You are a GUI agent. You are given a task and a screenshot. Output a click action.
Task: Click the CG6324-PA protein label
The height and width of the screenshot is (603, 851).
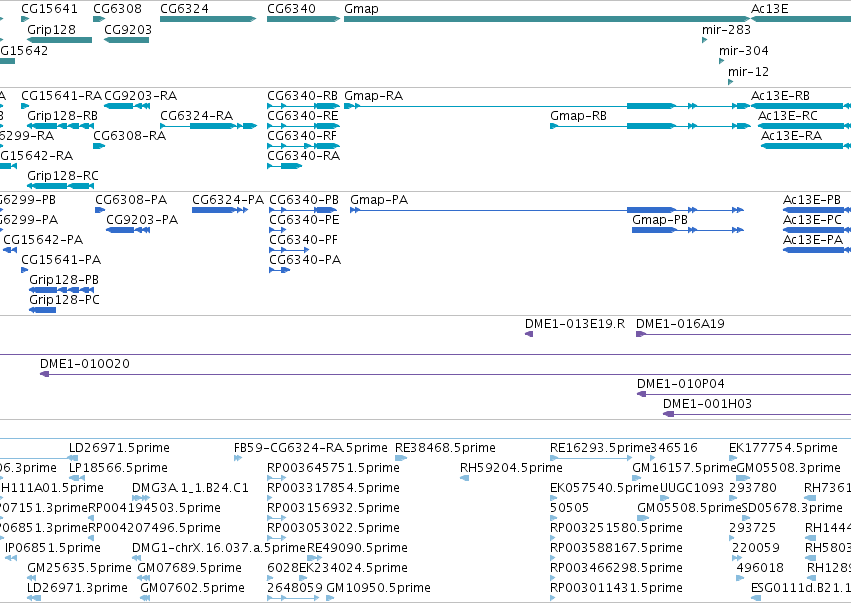(x=228, y=200)
